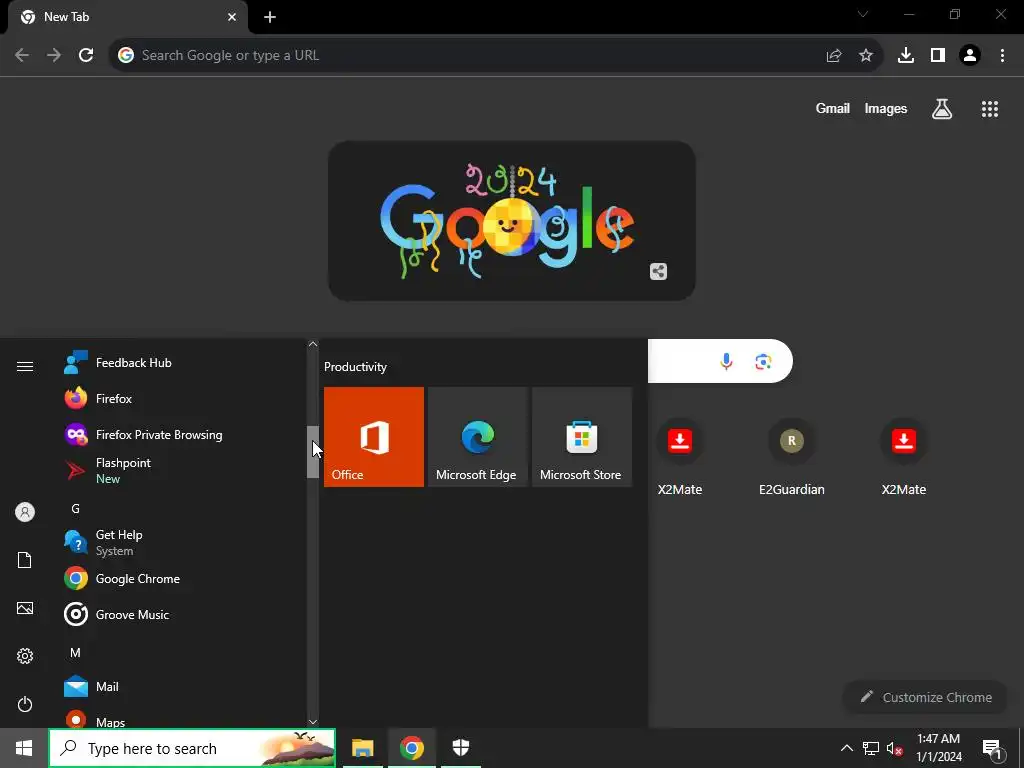Click scroll-down arrow of app list
Image resolution: width=1024 pixels, height=768 pixels.
tap(313, 722)
